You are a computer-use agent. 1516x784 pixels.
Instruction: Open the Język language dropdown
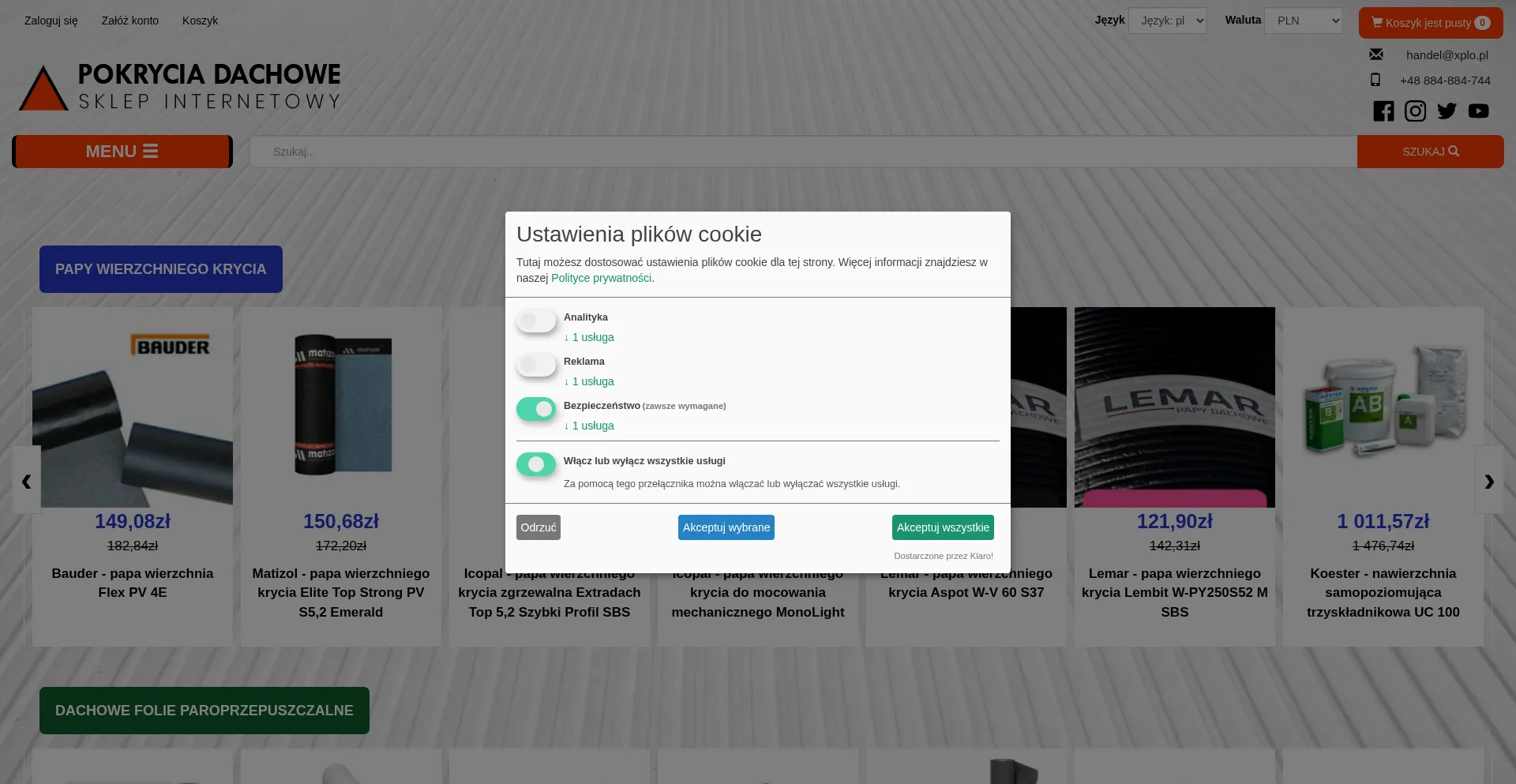point(1168,21)
